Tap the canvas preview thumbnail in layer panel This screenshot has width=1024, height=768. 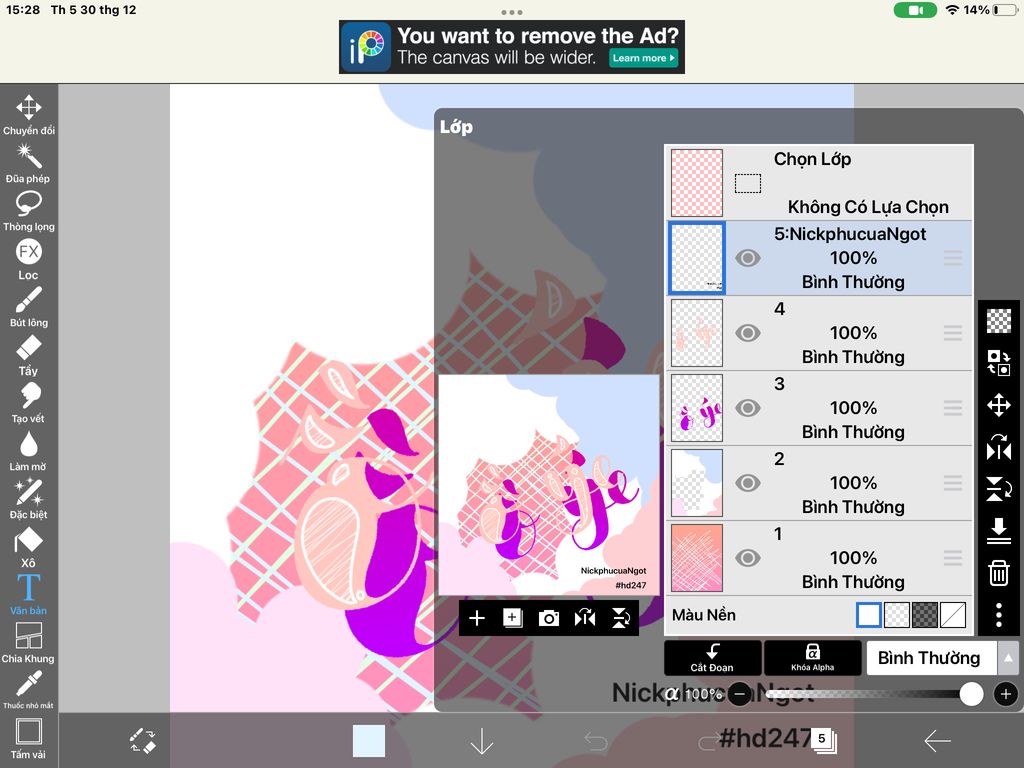point(549,485)
